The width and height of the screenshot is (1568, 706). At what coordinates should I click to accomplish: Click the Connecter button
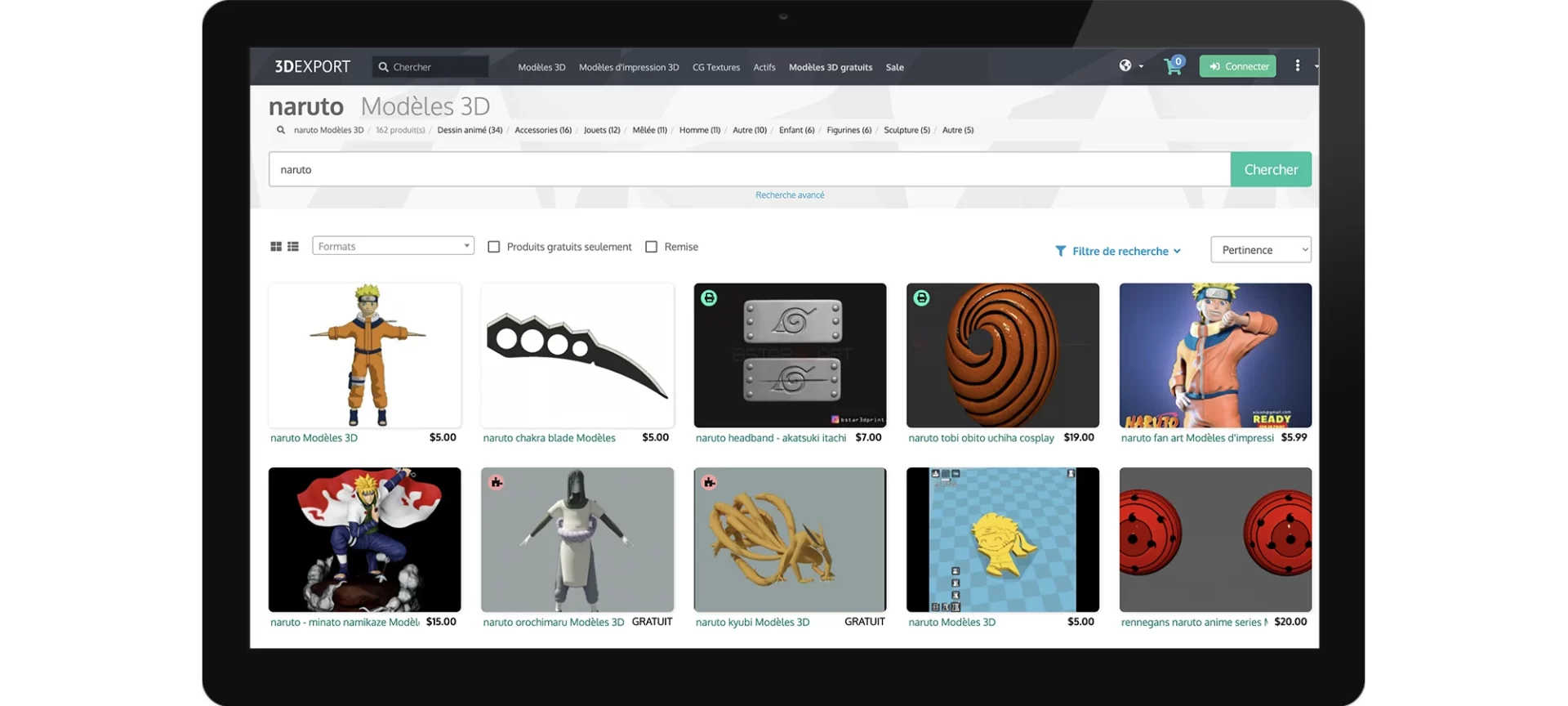pos(1238,66)
